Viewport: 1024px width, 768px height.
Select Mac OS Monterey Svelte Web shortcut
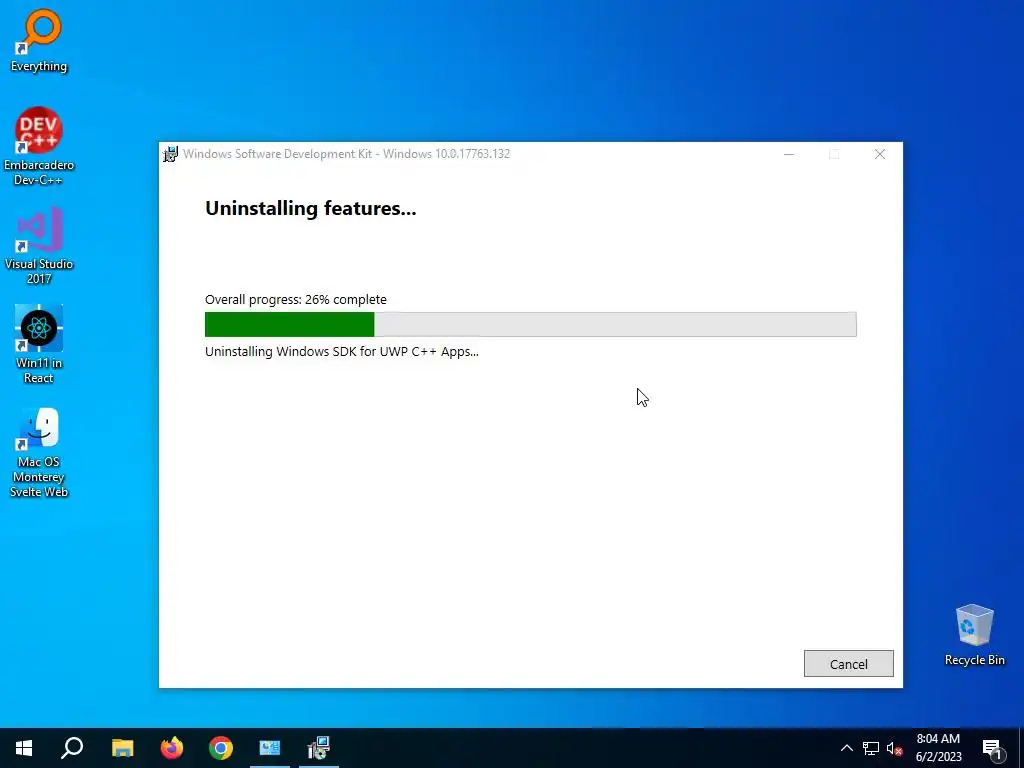[x=39, y=453]
